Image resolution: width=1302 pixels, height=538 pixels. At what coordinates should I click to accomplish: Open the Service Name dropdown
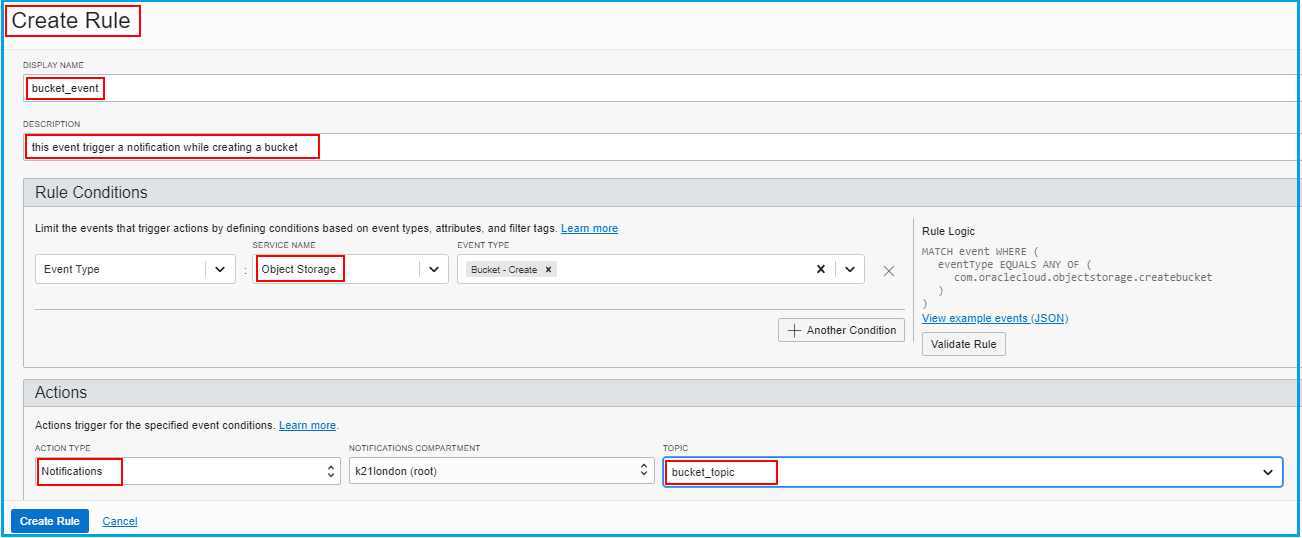pos(433,269)
